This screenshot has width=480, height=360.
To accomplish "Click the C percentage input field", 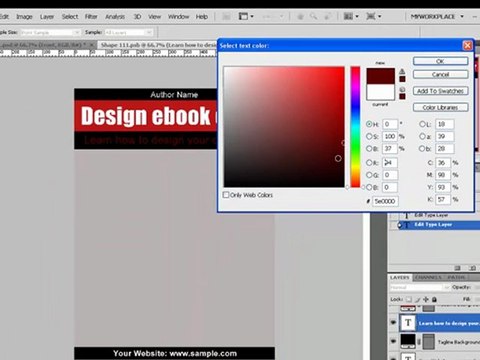I will [x=443, y=163].
